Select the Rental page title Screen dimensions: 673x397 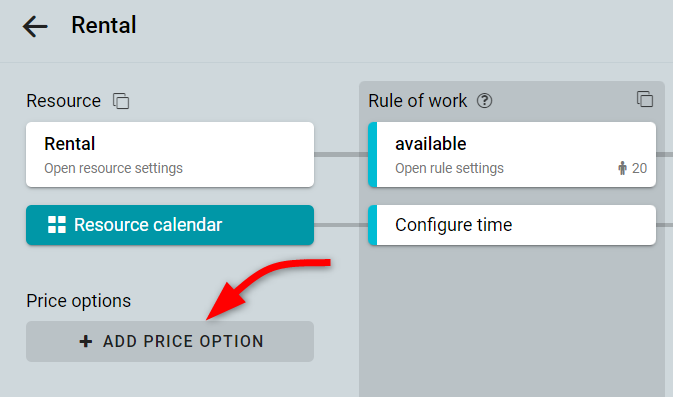103,25
